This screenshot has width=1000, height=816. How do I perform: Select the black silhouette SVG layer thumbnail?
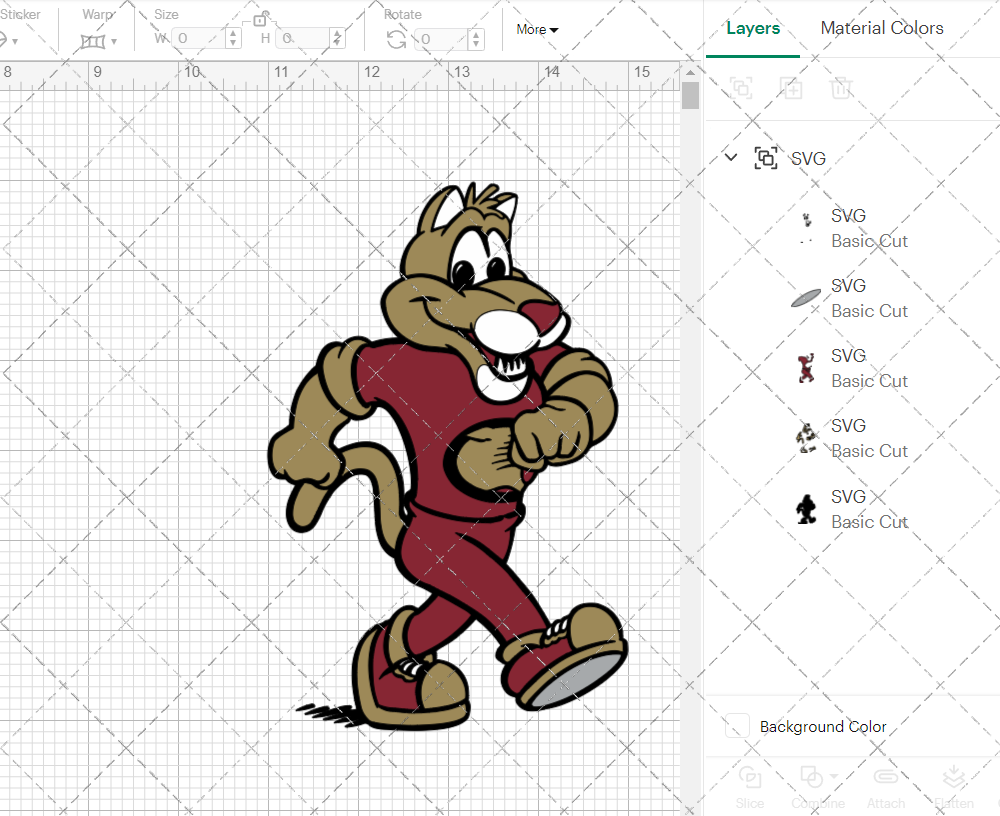806,509
